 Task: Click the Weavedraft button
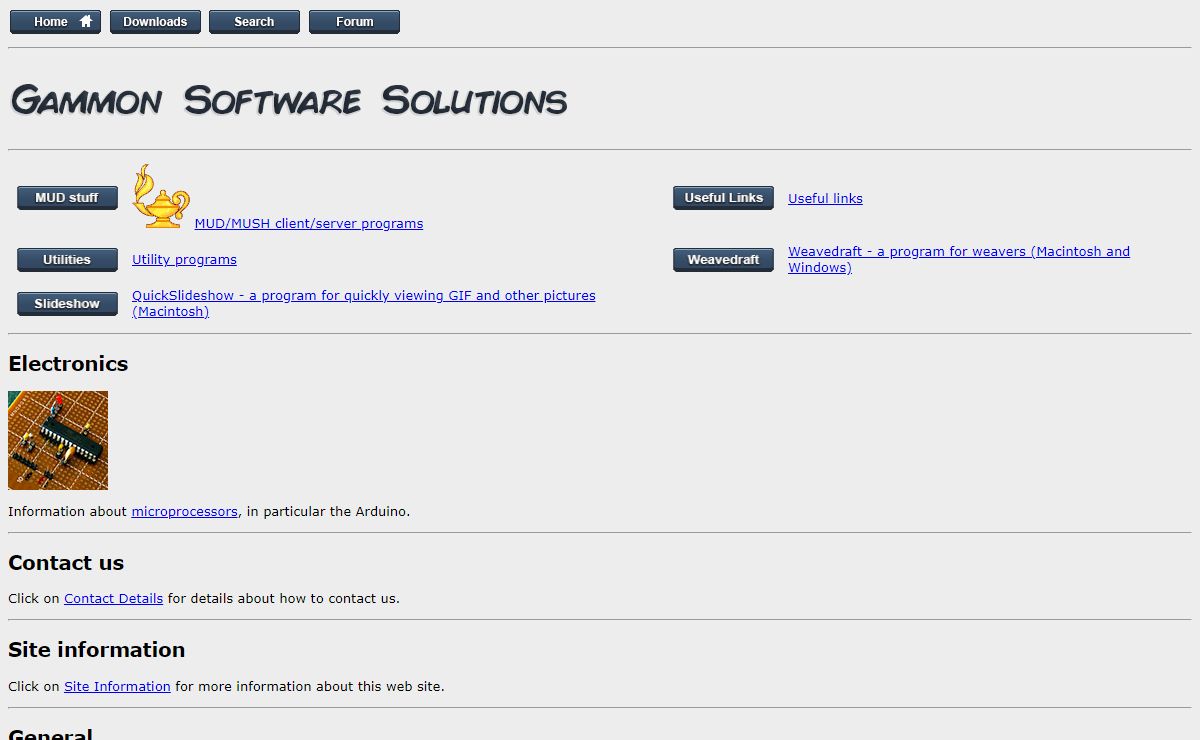[723, 260]
